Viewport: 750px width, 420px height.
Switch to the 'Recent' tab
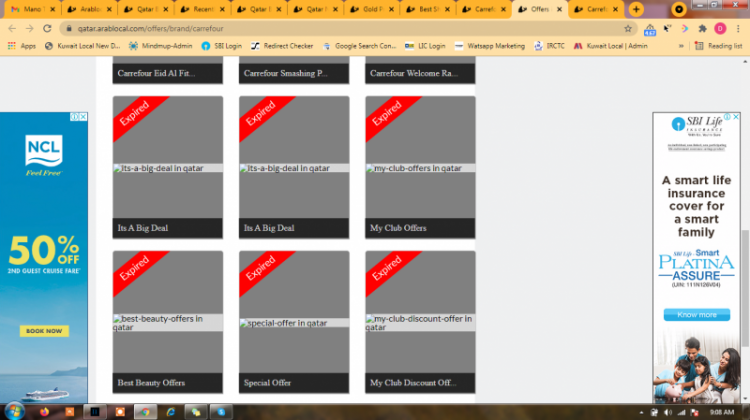click(203, 9)
